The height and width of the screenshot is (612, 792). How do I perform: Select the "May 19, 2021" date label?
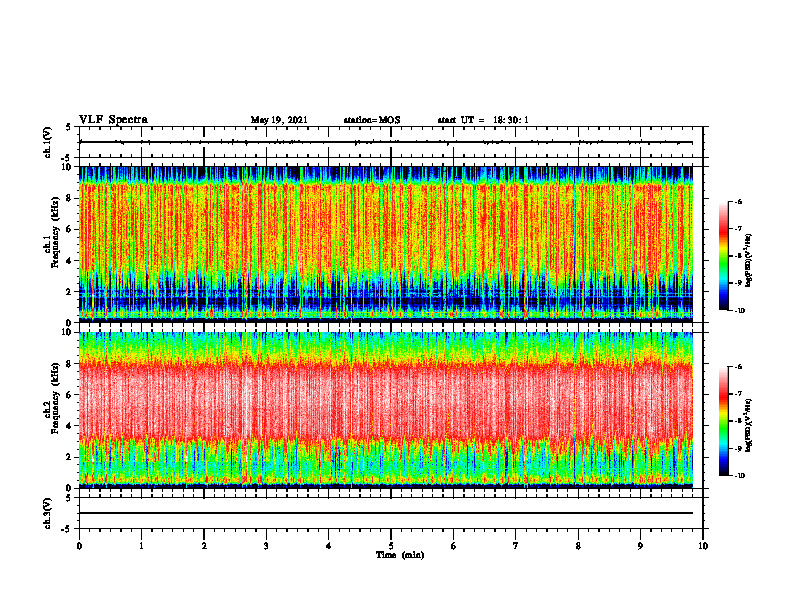coord(279,120)
